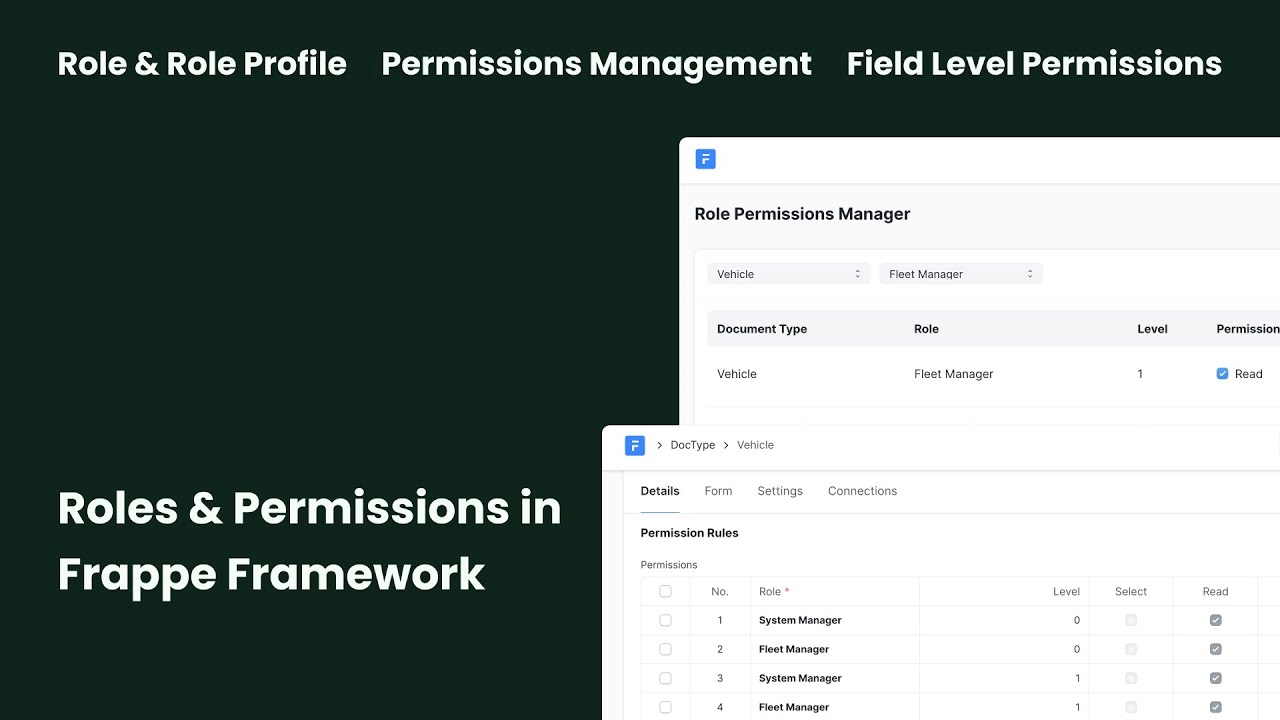The image size is (1280, 720).
Task: Open the Fleet Manager role dropdown
Action: point(961,274)
